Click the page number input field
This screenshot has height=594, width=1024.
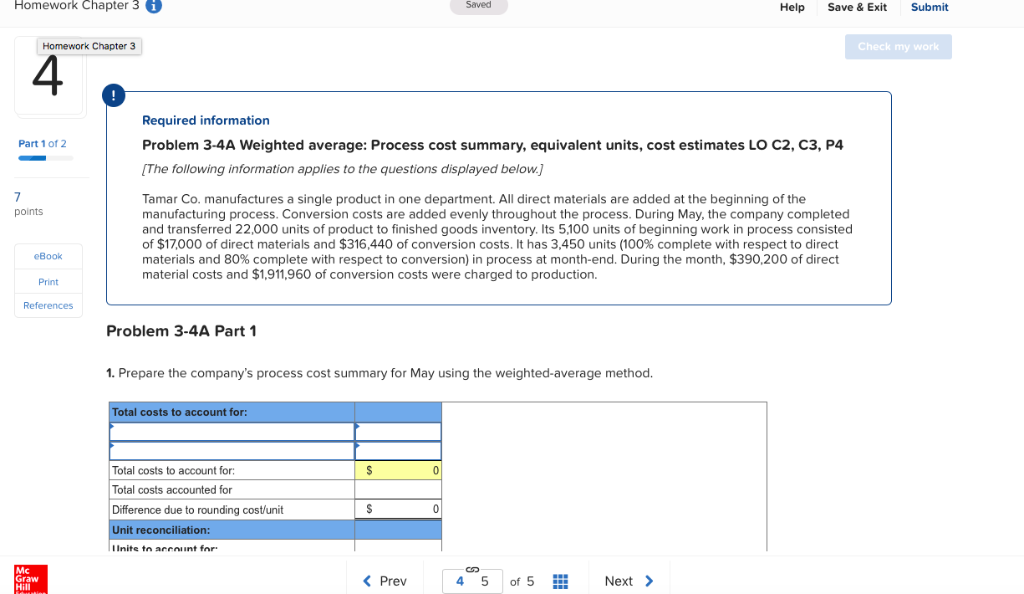(471, 581)
